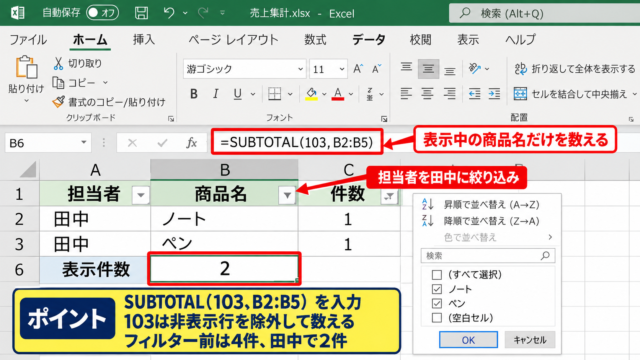Click the Format Painter (書式のコピー/貼り付け) brush
The height and width of the screenshot is (360, 640).
coord(58,102)
